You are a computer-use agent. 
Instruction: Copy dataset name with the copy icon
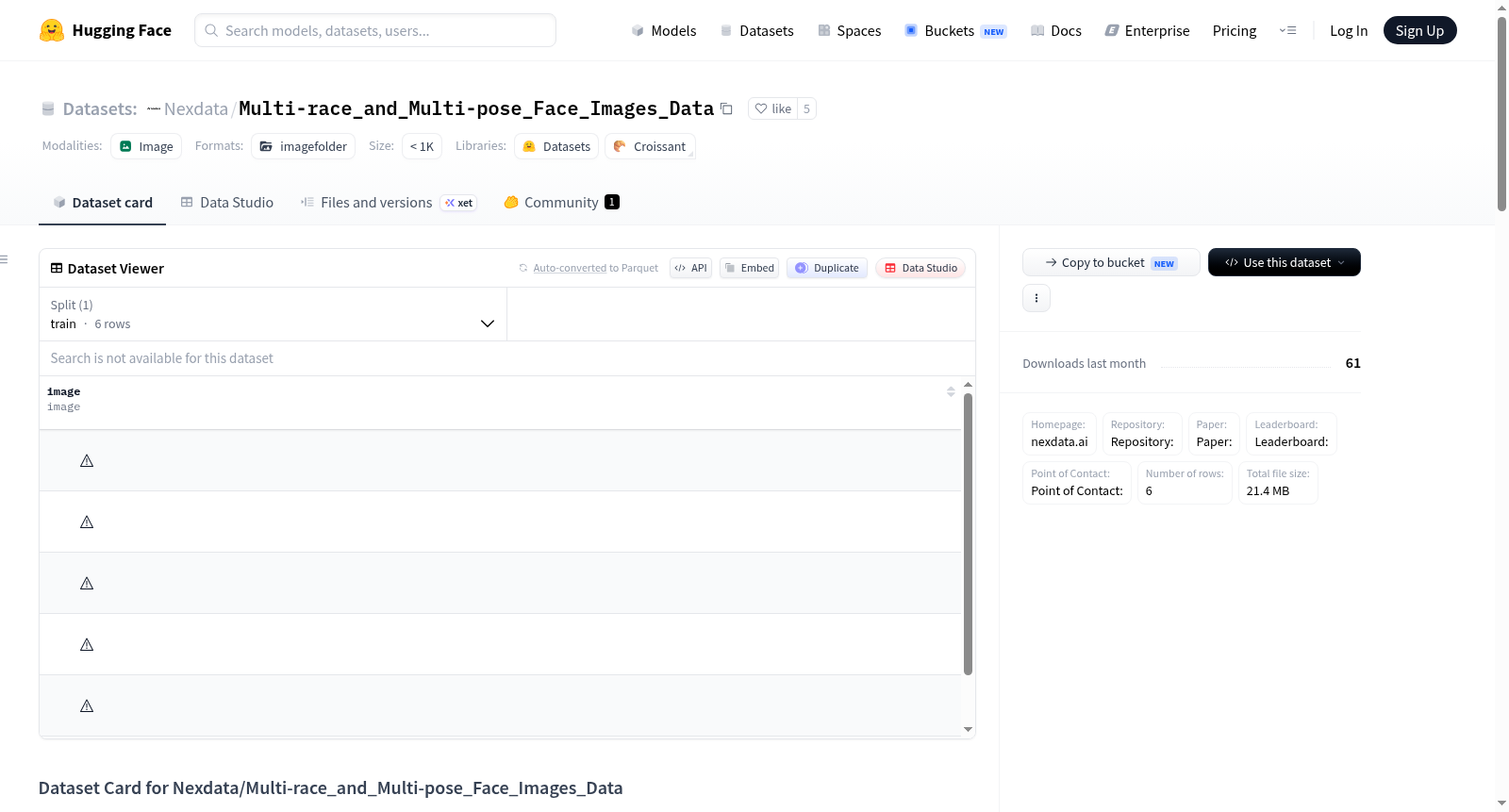tap(726, 108)
